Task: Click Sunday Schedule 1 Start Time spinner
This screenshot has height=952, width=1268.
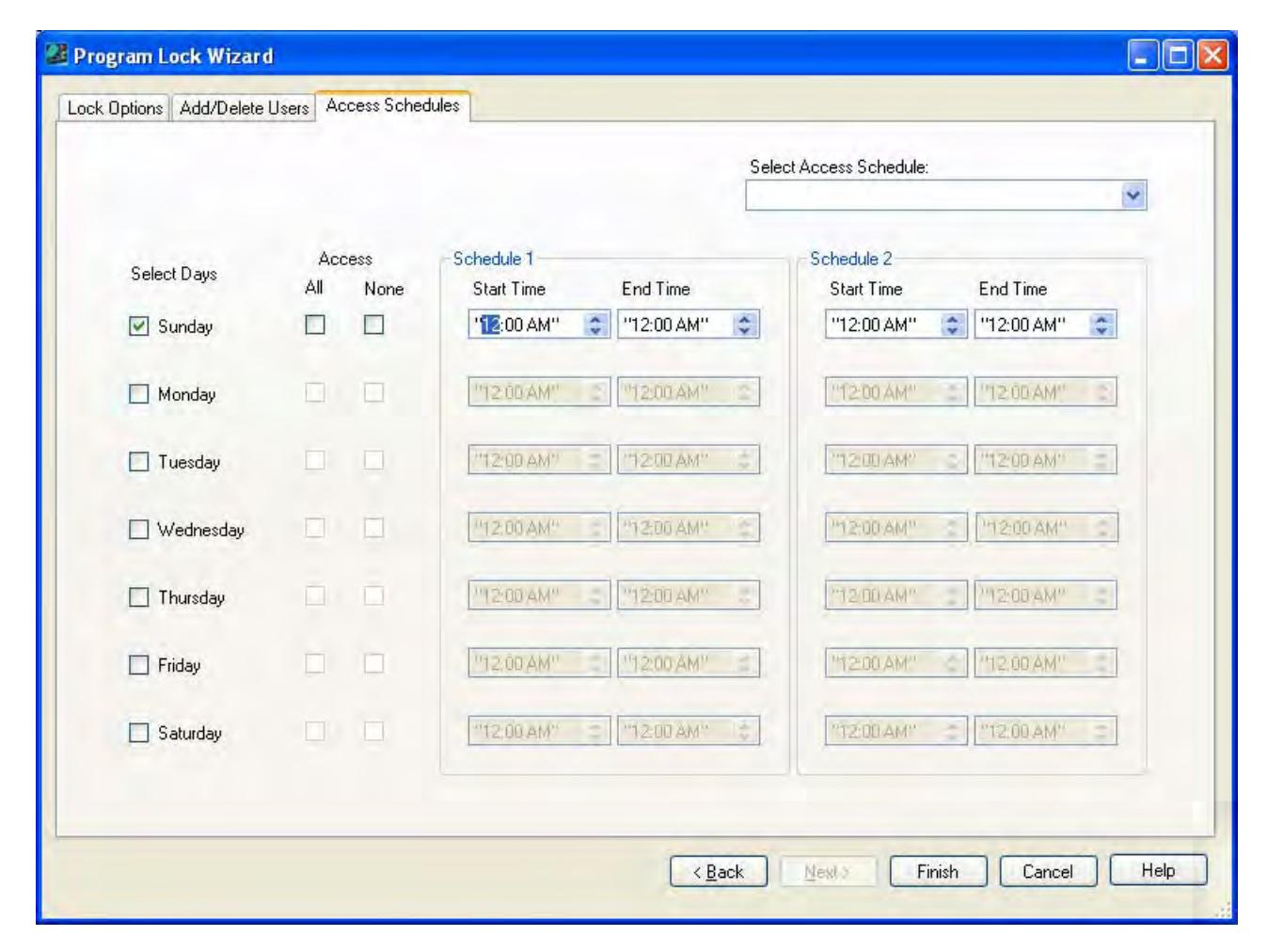Action: click(595, 325)
